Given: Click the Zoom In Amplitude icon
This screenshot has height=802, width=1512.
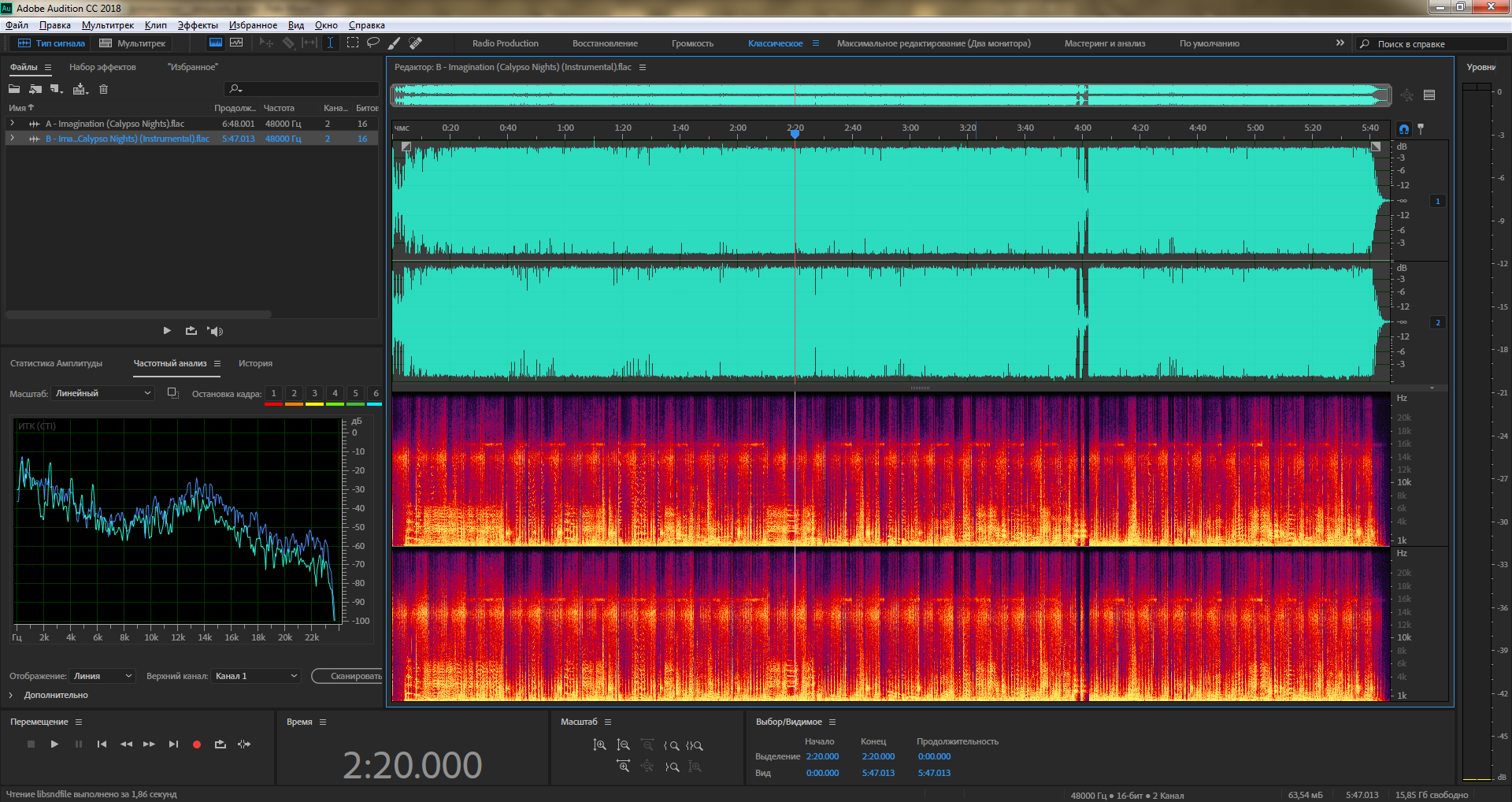Looking at the screenshot, I should (x=600, y=745).
